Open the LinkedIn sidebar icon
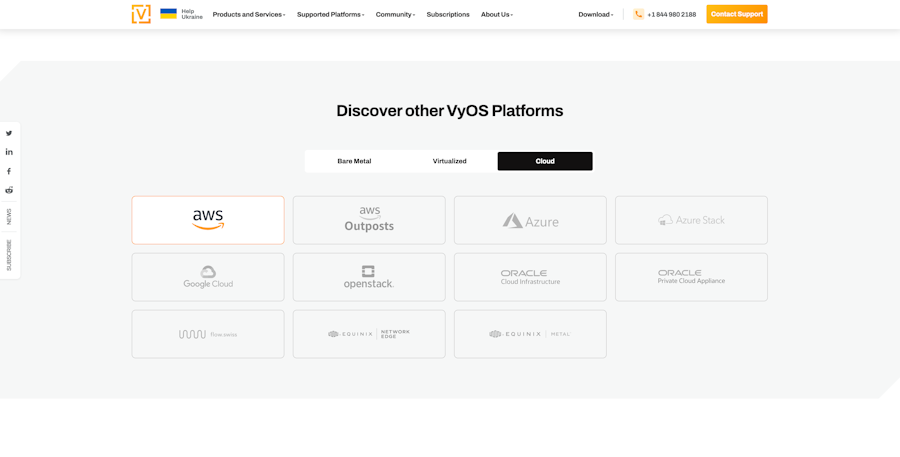 [x=9, y=152]
